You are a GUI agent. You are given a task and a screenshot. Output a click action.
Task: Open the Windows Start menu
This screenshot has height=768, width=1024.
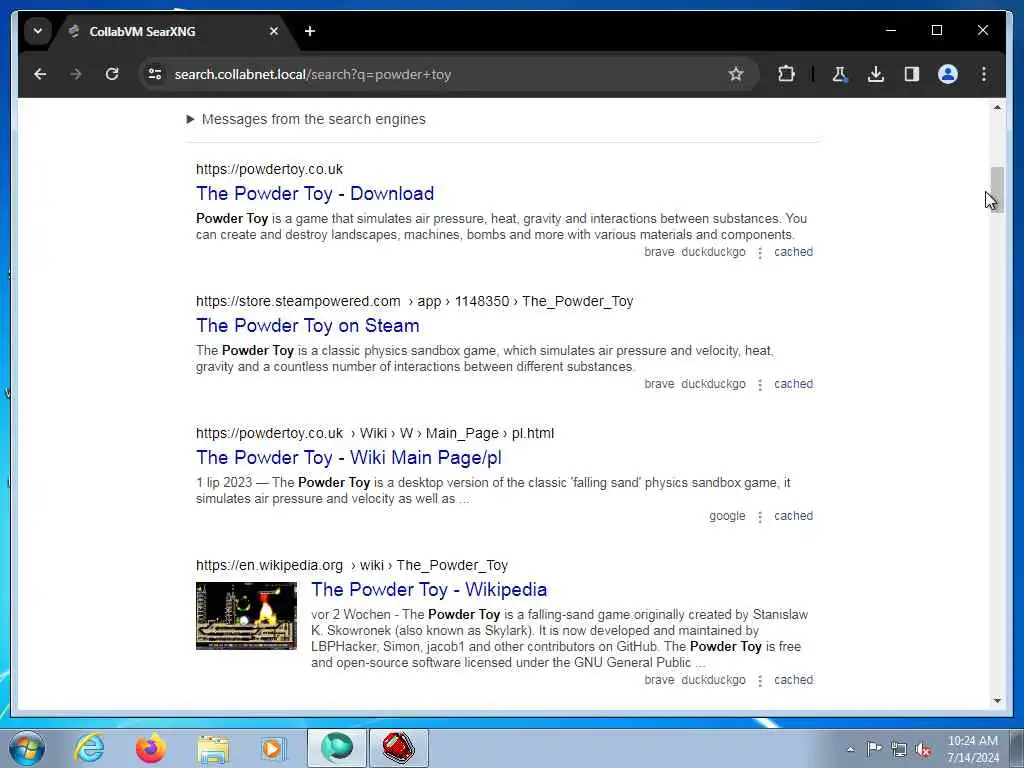(27, 748)
